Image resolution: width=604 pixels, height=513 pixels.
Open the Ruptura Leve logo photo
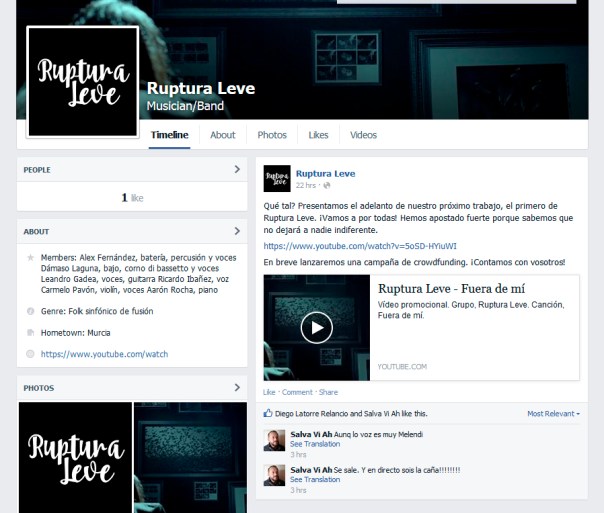[x=75, y=458]
